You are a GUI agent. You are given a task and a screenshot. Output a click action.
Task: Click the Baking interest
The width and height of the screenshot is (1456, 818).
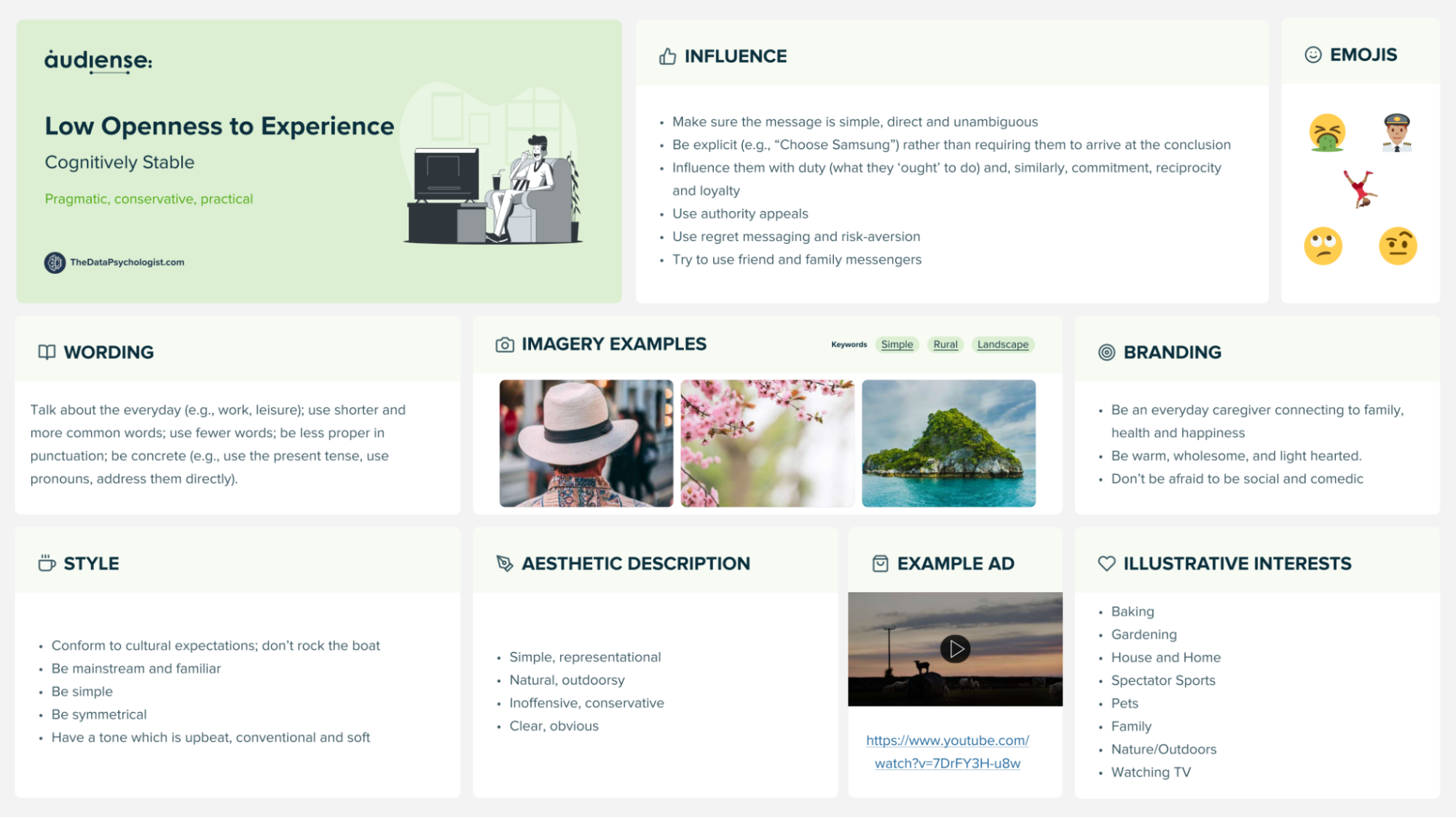1133,612
